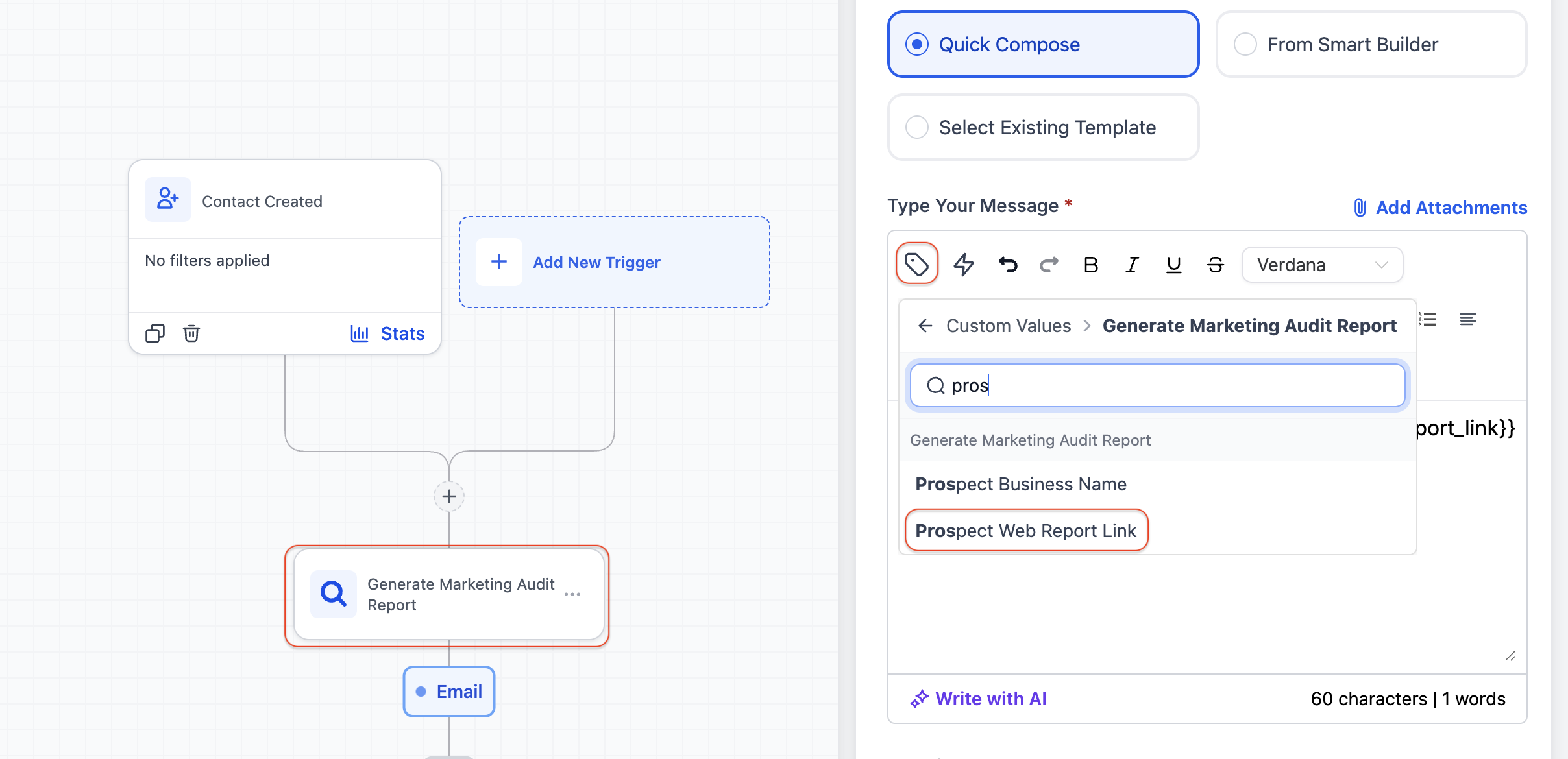Open the Verdana font dropdown

point(1321,265)
